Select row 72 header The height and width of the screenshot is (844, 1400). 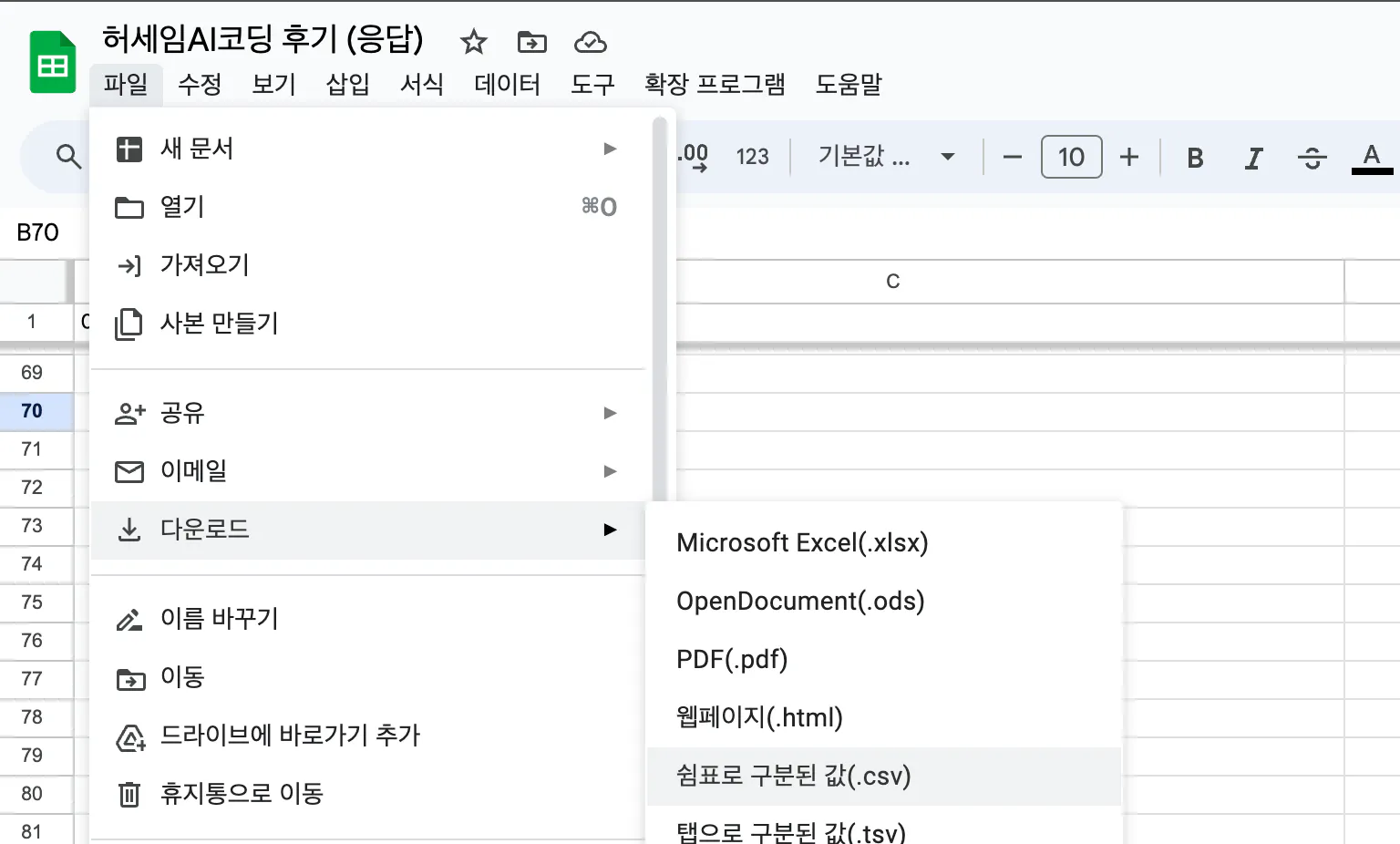coord(36,488)
